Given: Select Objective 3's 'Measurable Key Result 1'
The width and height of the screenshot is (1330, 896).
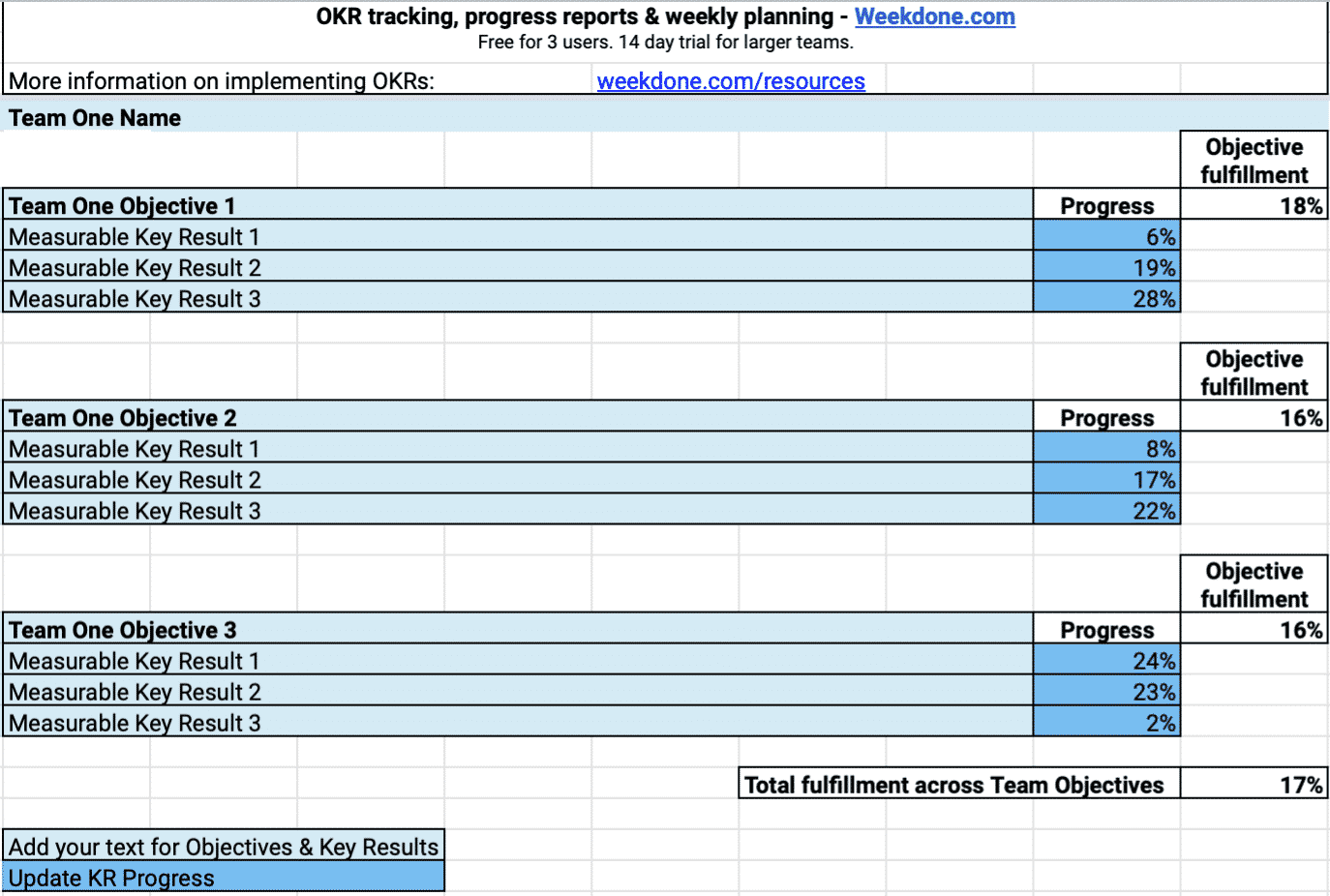Looking at the screenshot, I should pos(519,660).
